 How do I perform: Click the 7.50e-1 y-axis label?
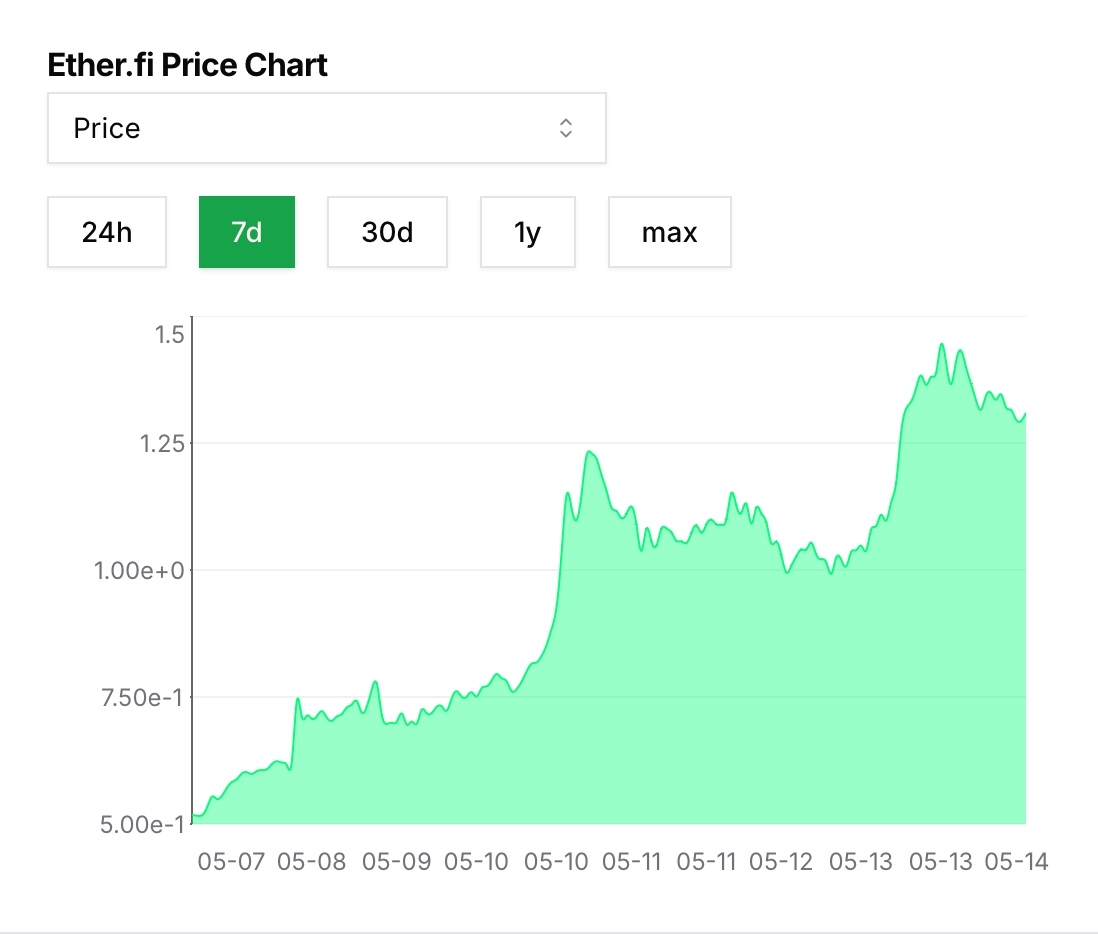click(x=142, y=697)
